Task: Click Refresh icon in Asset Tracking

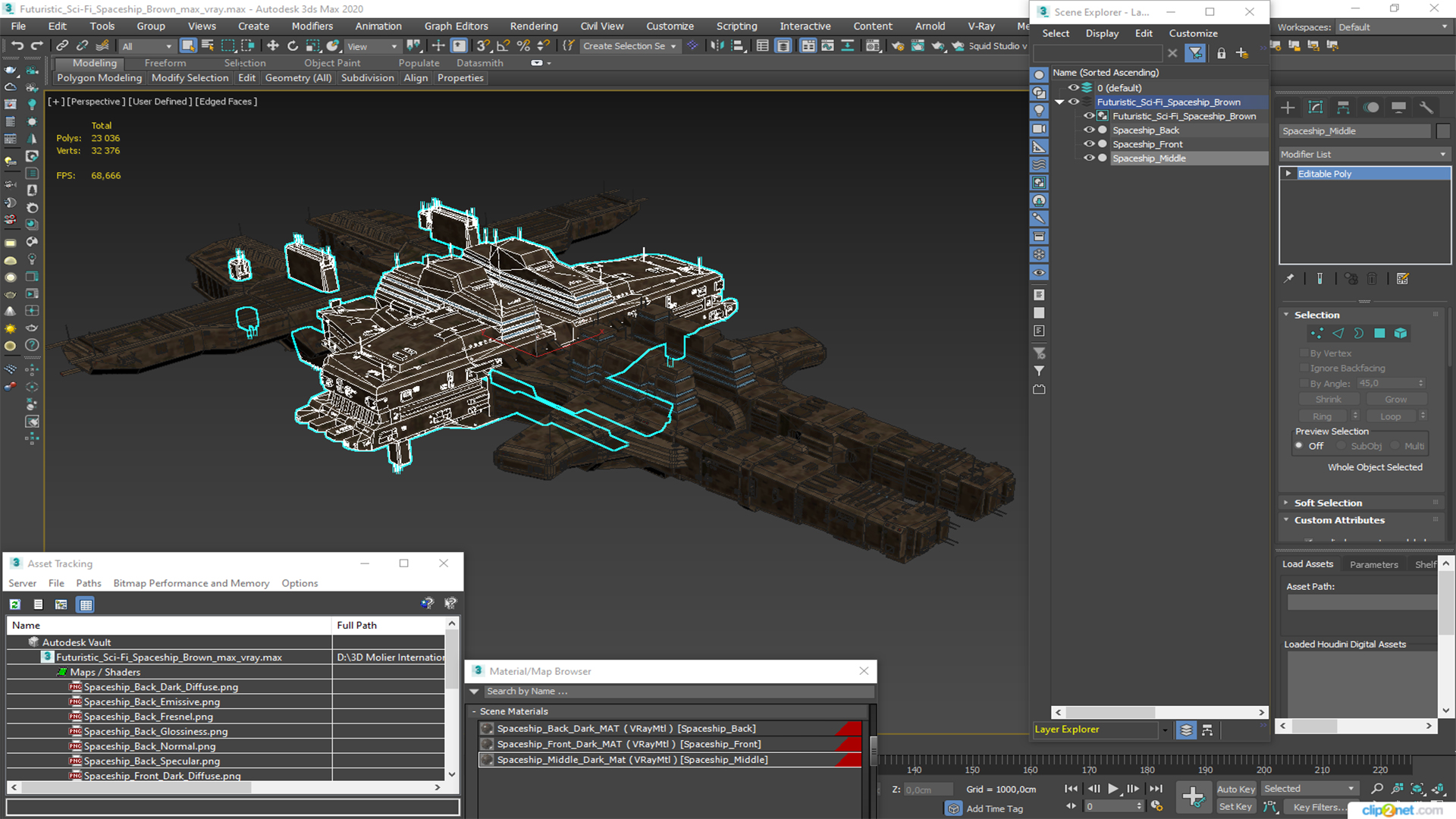Action: tap(14, 604)
